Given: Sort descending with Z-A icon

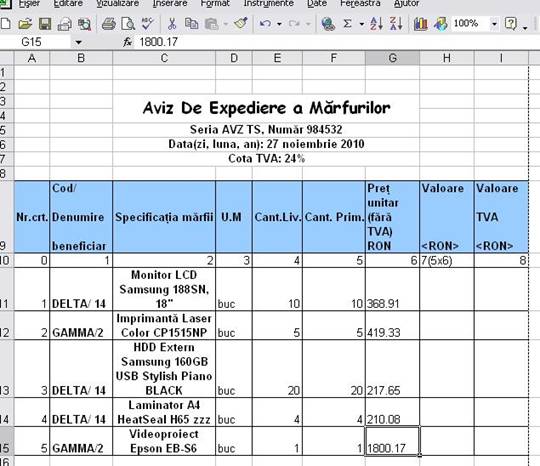Looking at the screenshot, I should click(x=396, y=24).
